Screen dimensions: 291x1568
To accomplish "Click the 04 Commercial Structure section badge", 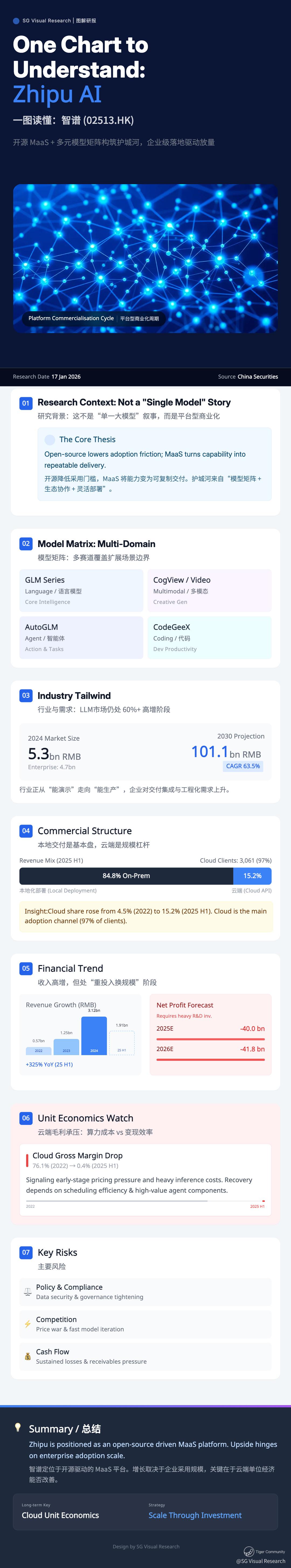I will (26, 830).
